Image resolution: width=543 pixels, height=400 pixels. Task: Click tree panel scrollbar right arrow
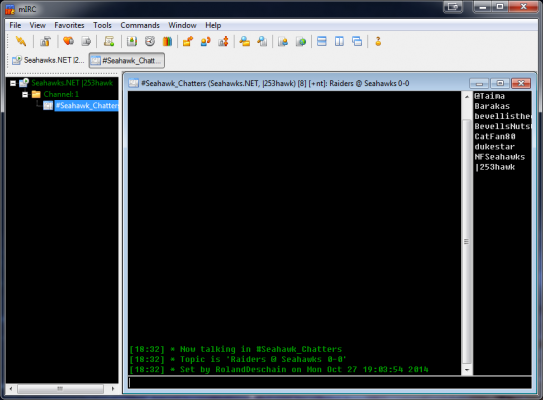point(113,389)
